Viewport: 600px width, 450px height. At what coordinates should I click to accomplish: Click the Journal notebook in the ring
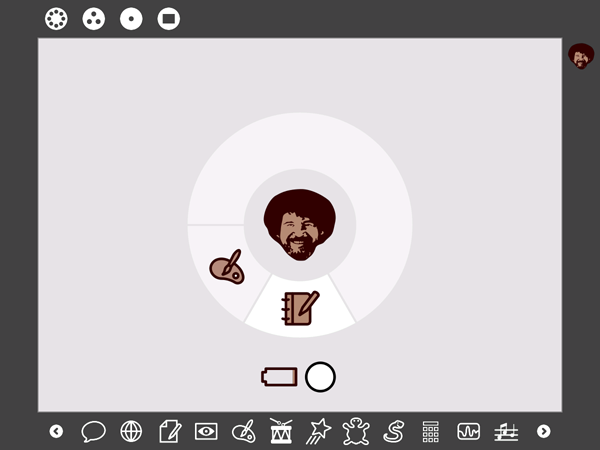[x=300, y=307]
